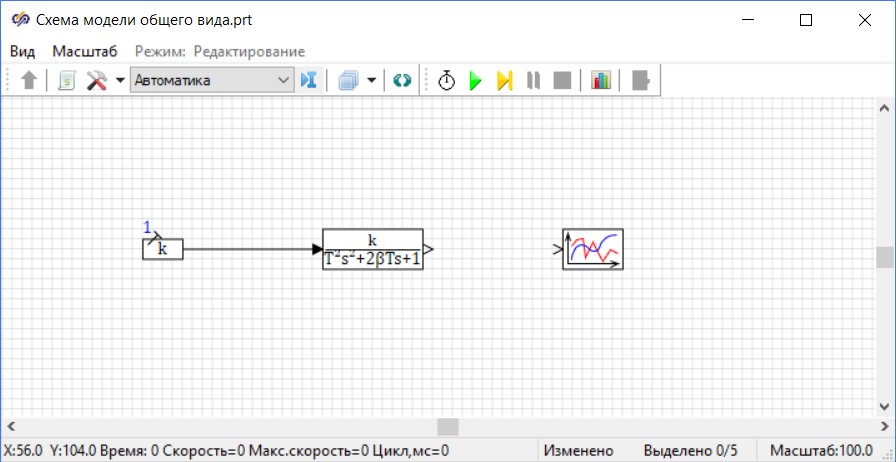
Task: Open the colored bar chart icon
Action: pos(601,81)
